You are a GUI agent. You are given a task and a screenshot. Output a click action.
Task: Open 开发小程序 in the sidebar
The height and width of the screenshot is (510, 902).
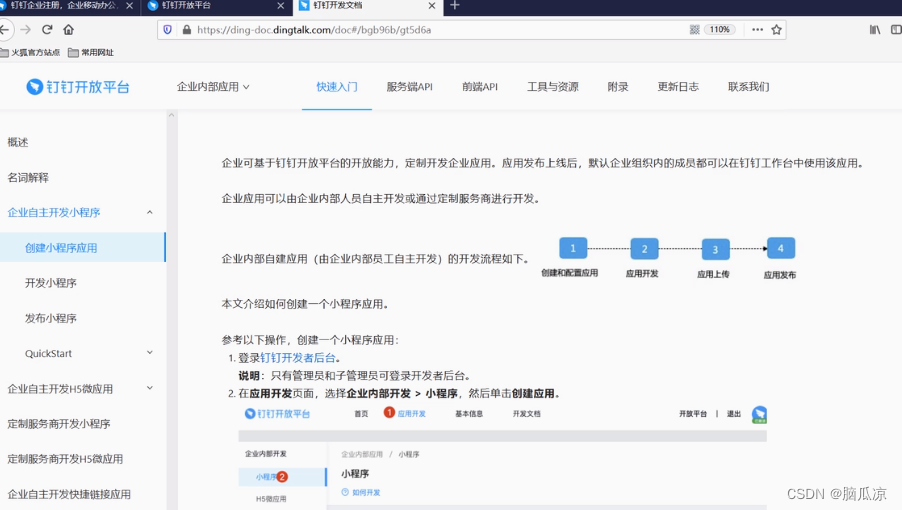tap(51, 283)
